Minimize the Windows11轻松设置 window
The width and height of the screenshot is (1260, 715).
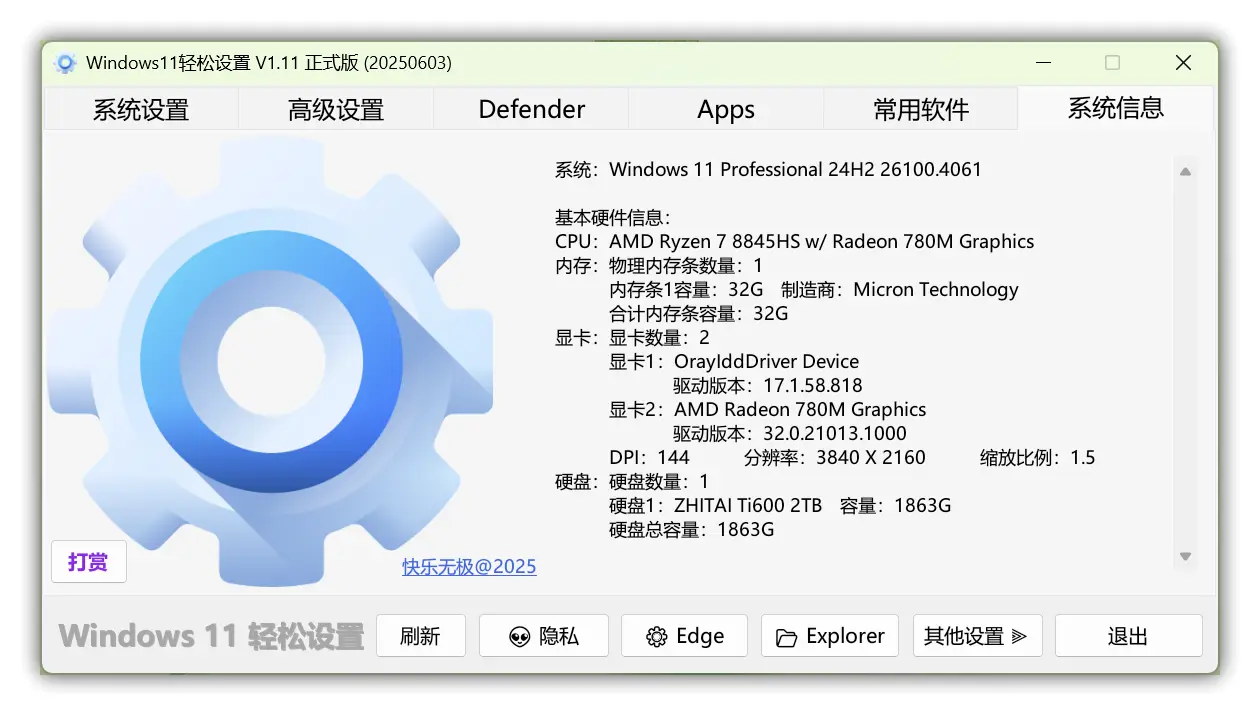pos(1043,63)
